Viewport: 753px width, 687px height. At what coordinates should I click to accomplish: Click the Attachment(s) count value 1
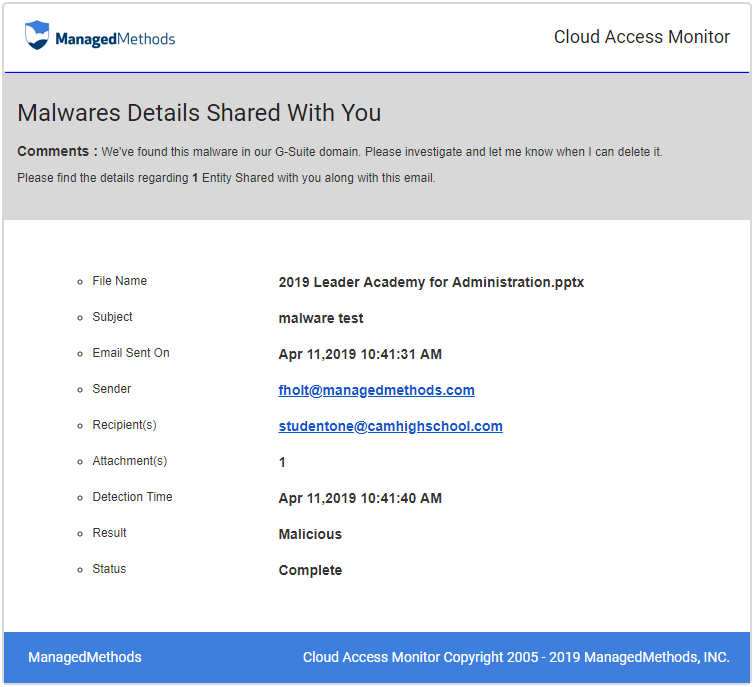pyautogui.click(x=282, y=462)
